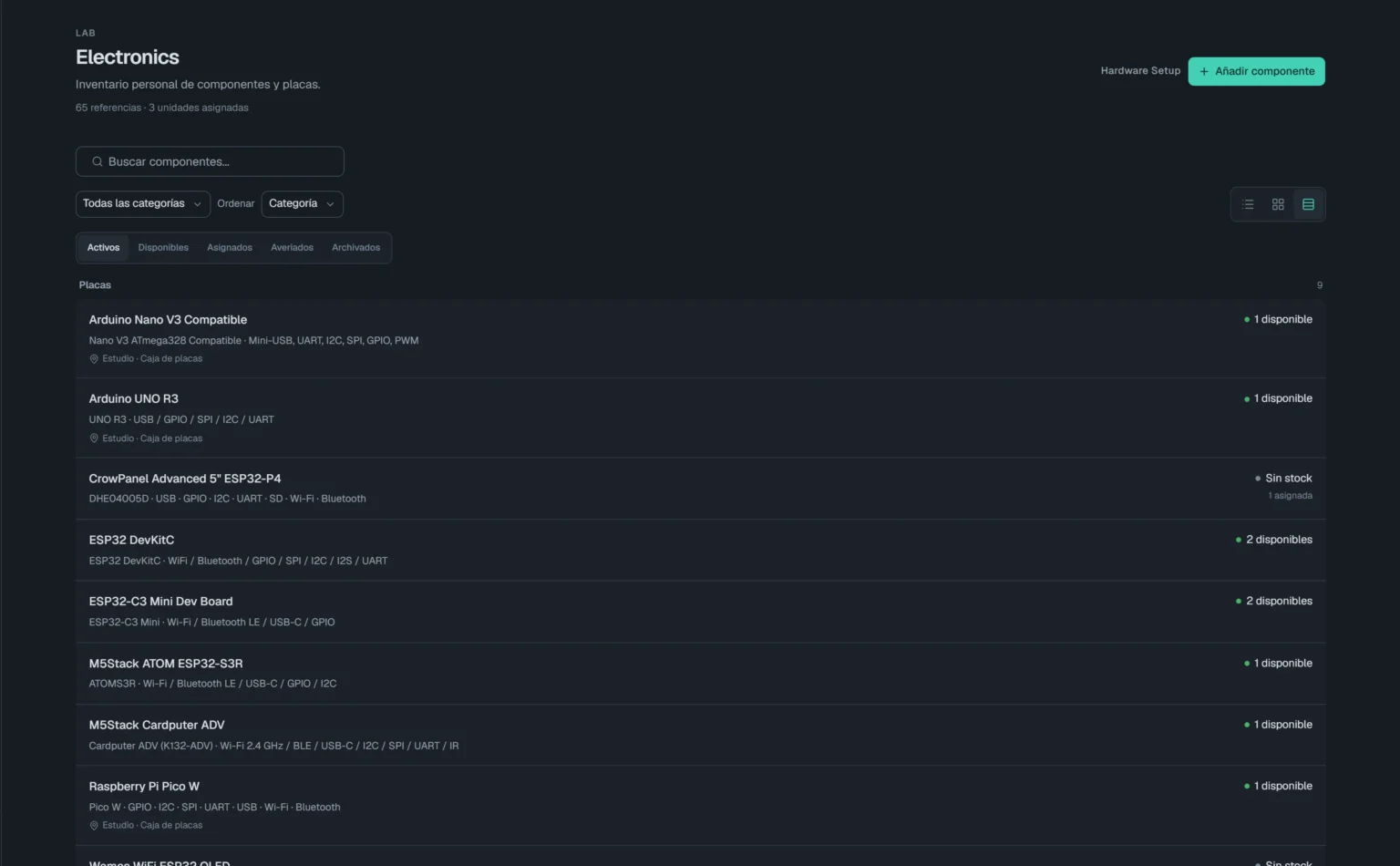Screen dimensions: 1400x866
Task: Open the ESP32-C3 Mini Dev Board entry
Action: pyautogui.click(x=700, y=612)
